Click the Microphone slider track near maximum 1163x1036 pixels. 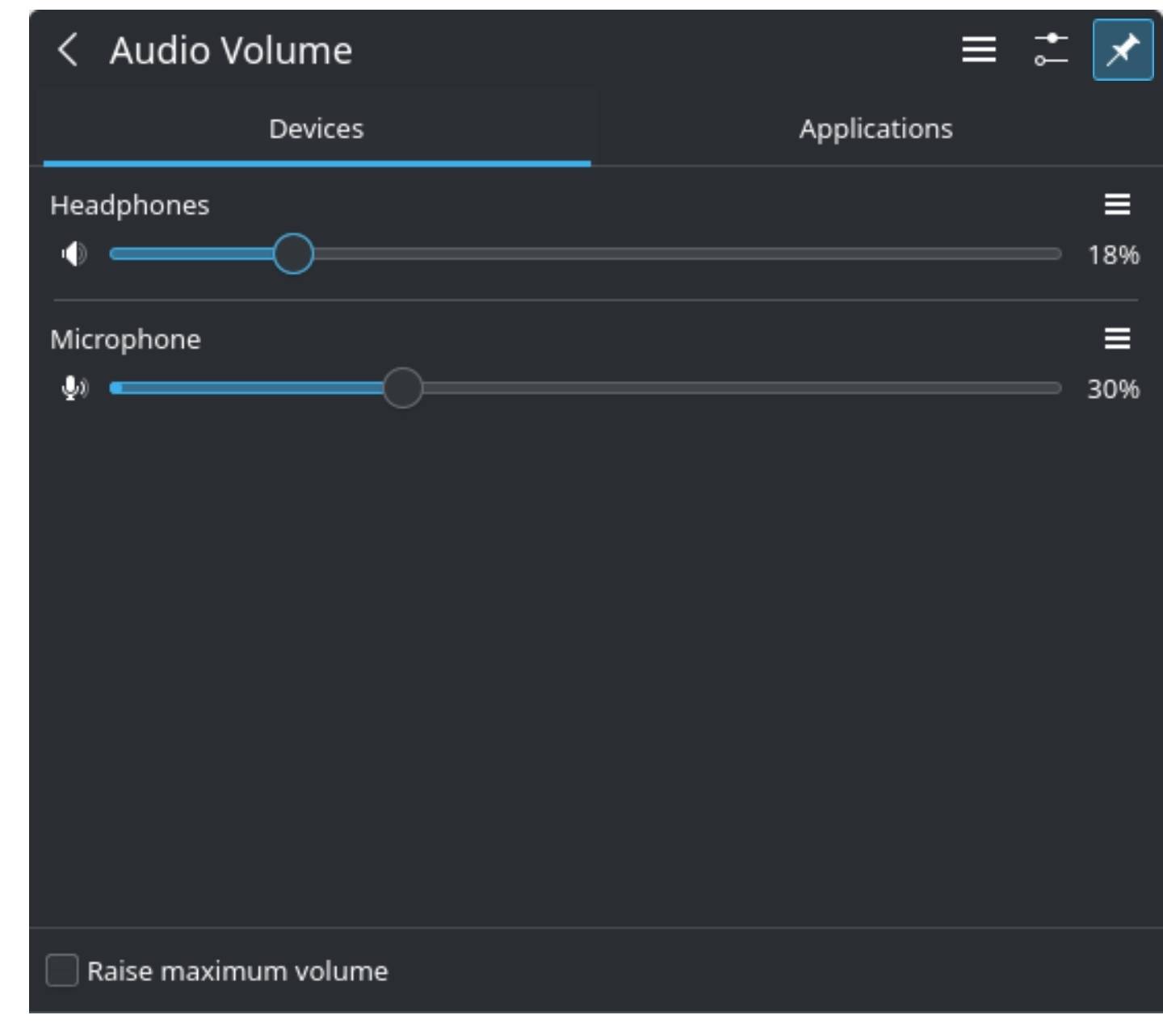tap(1042, 388)
